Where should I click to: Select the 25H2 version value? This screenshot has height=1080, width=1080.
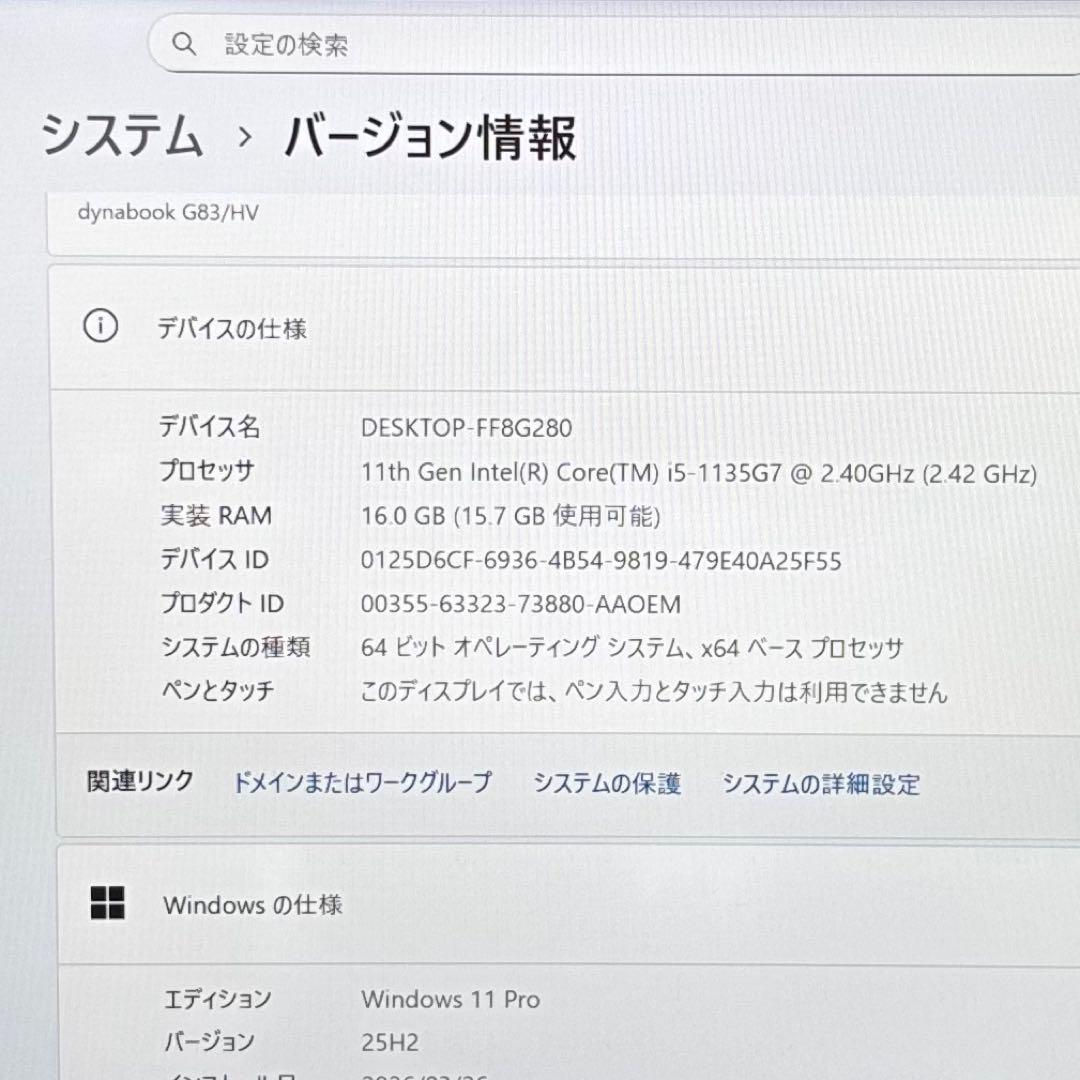[x=390, y=1043]
